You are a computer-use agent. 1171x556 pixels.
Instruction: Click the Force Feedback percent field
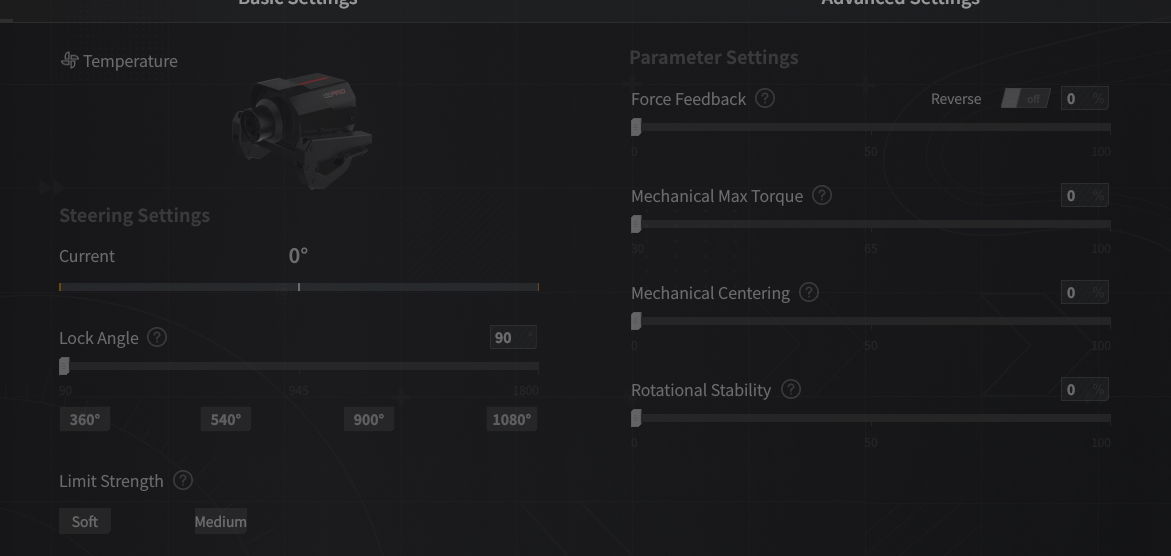(x=1084, y=98)
